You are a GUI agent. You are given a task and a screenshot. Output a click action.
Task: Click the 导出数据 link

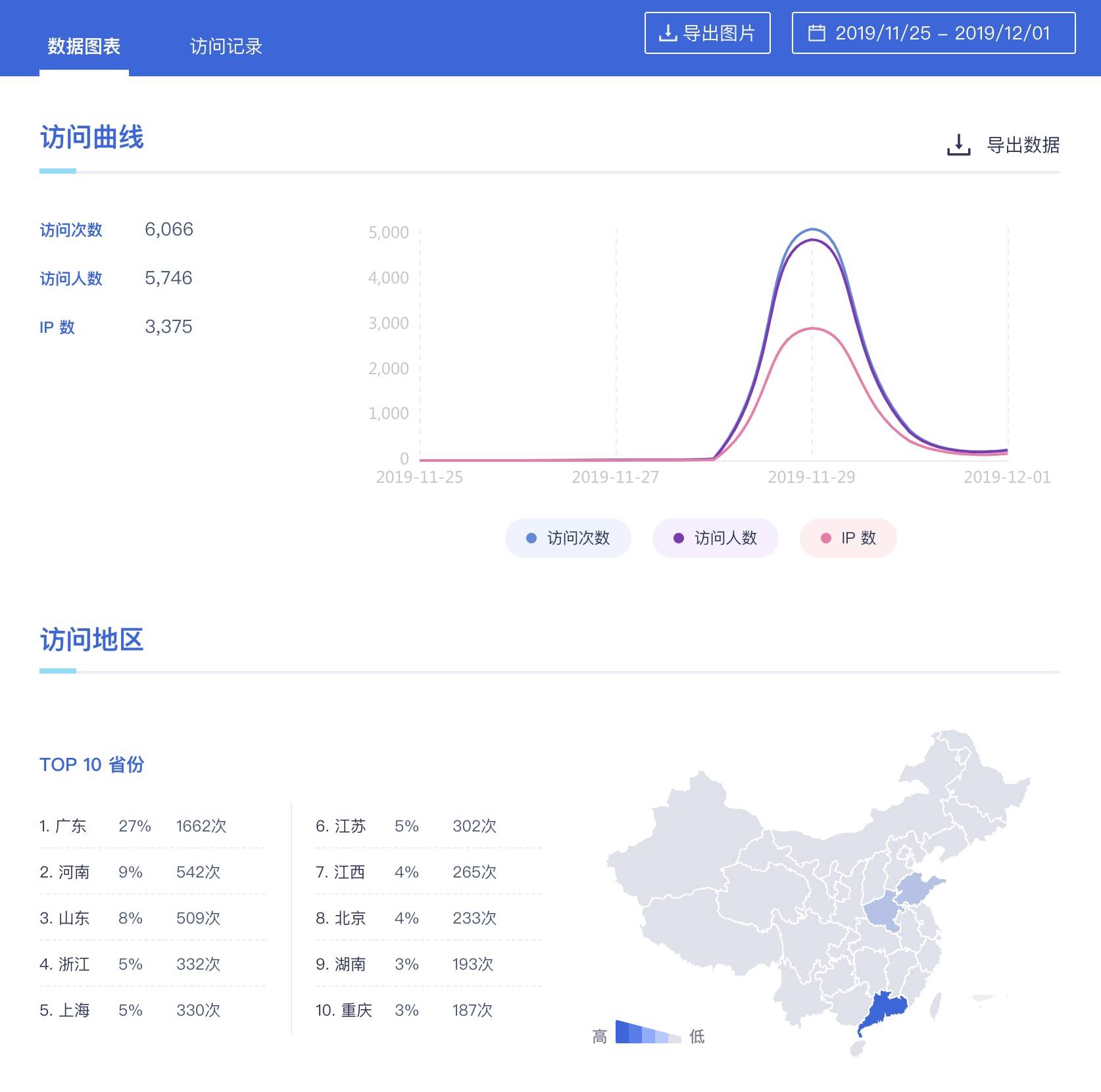pyautogui.click(x=1021, y=146)
